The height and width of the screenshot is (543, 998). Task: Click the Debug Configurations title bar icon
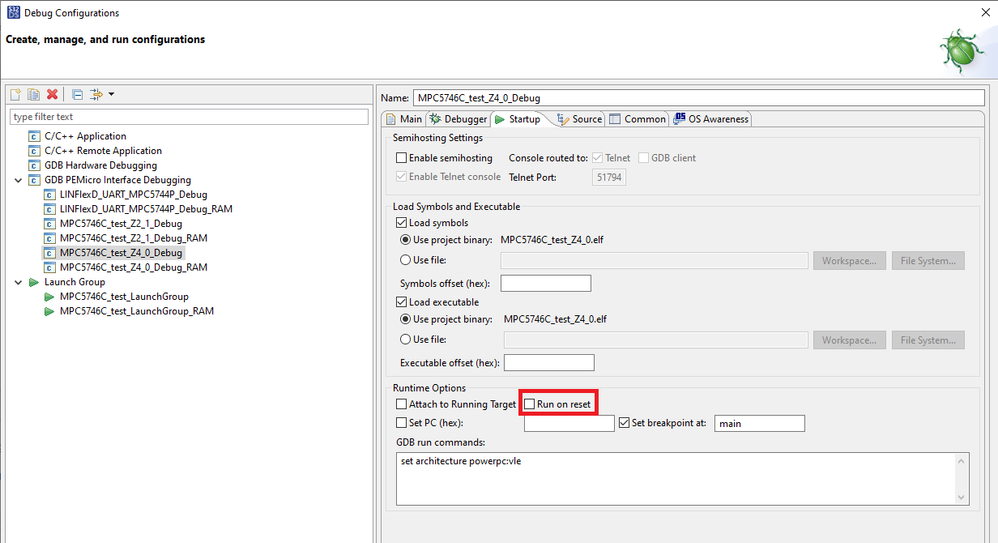coord(13,12)
